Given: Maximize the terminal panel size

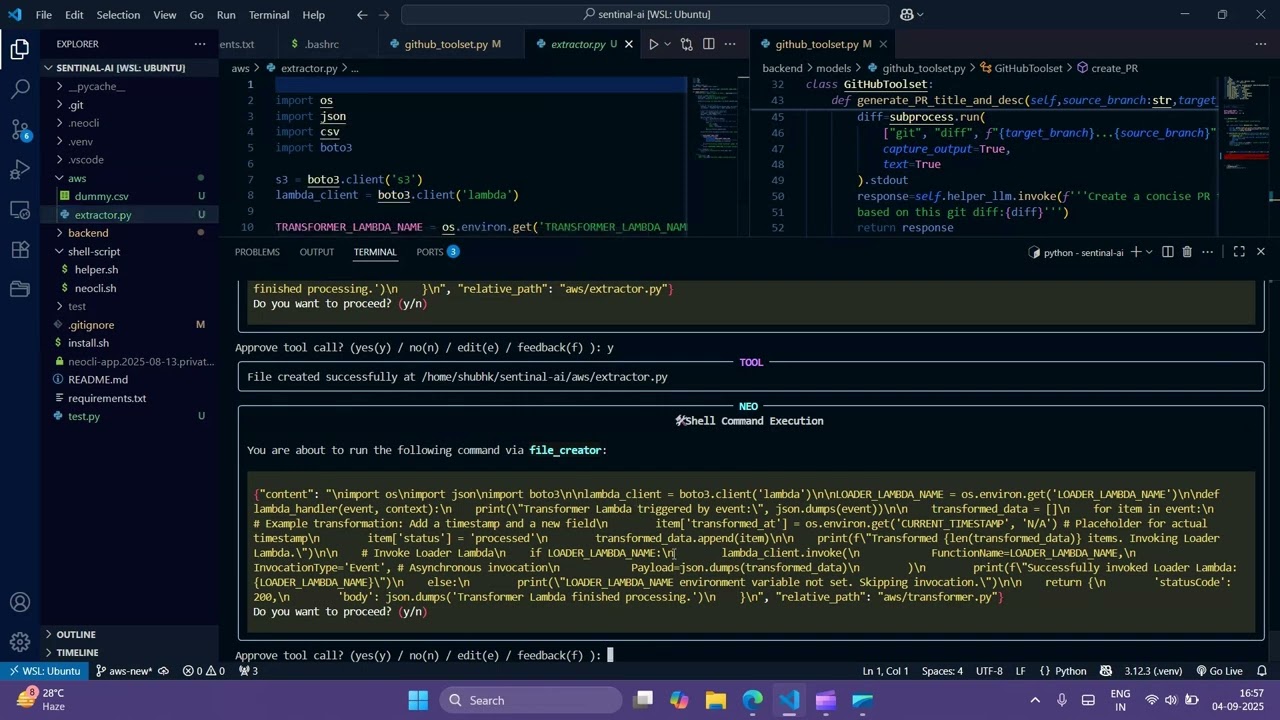Looking at the screenshot, I should pyautogui.click(x=1239, y=252).
